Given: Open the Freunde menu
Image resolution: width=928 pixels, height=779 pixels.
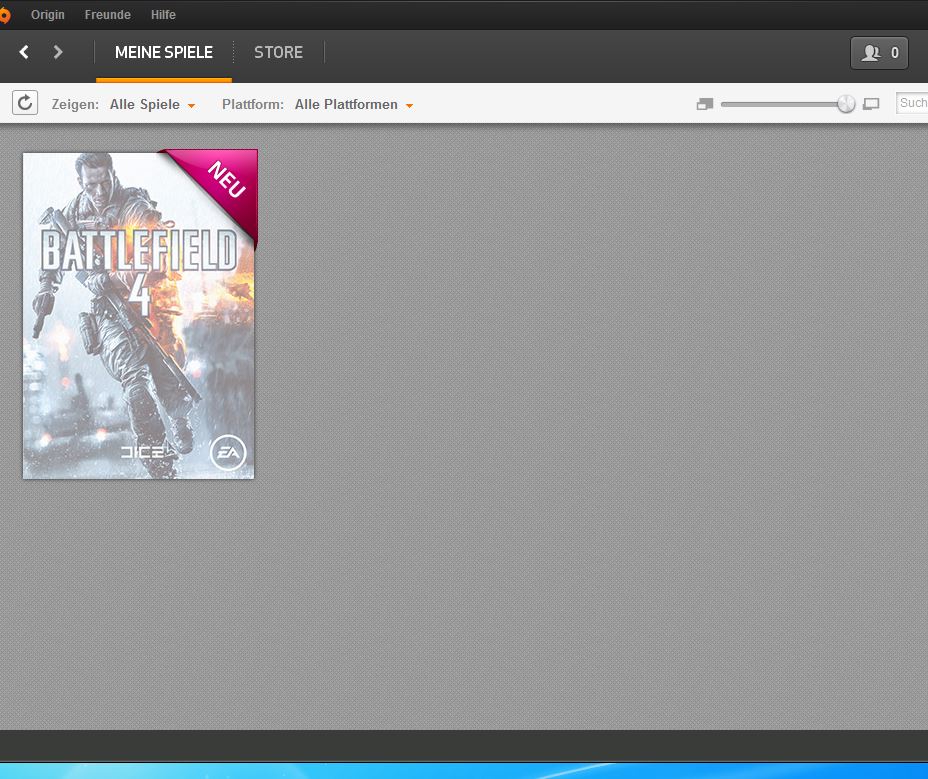Looking at the screenshot, I should tap(108, 15).
